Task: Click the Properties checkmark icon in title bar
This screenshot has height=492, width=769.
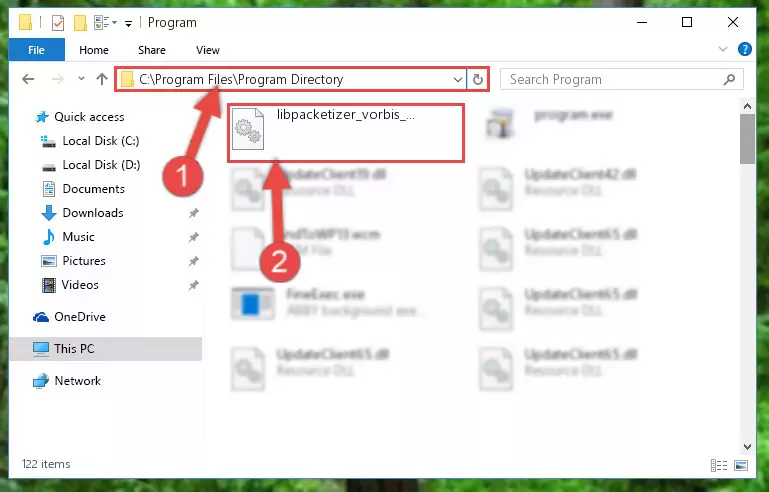Action: point(58,23)
